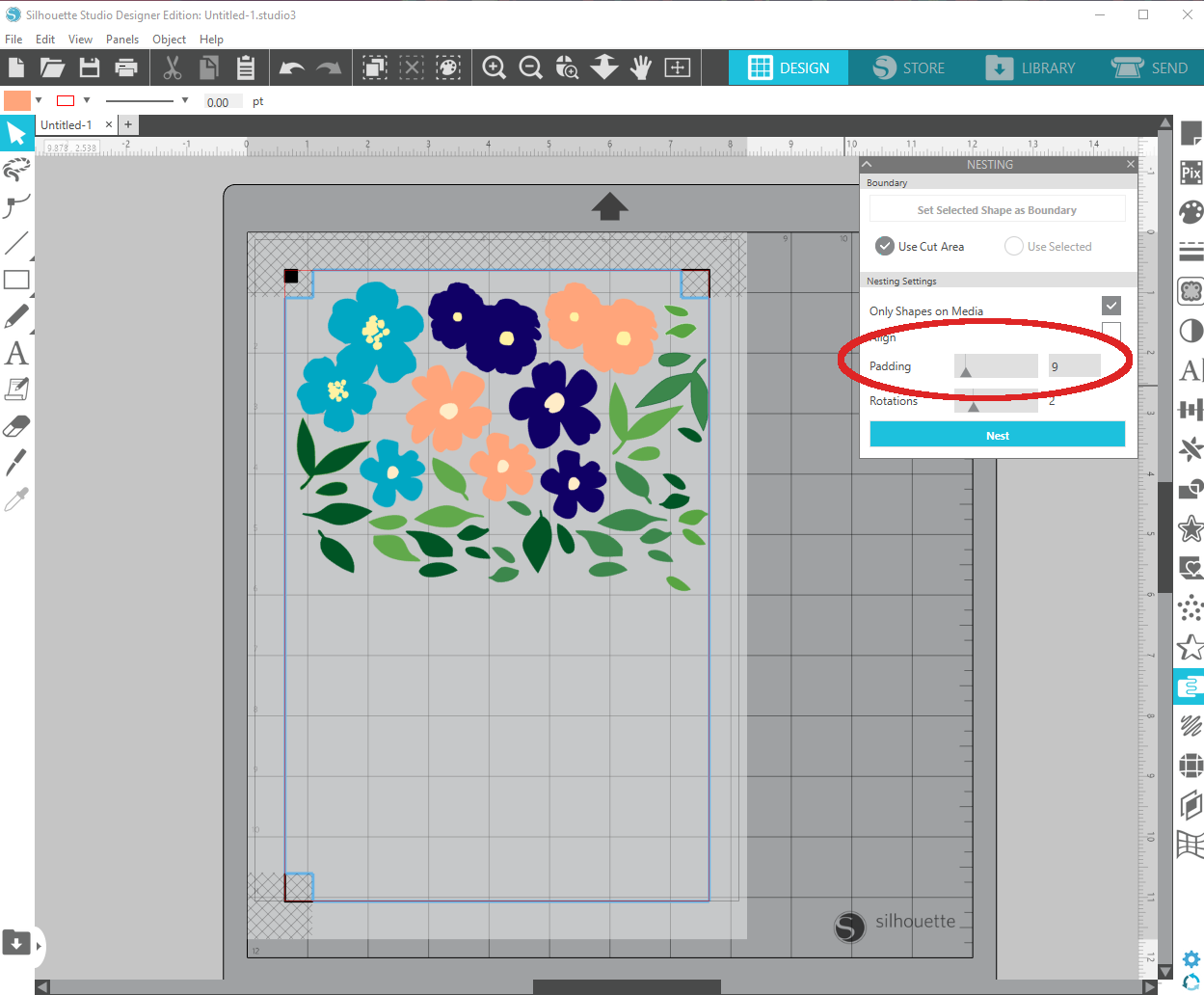The height and width of the screenshot is (995, 1204).
Task: Toggle the Align checkbox
Action: click(x=1111, y=332)
